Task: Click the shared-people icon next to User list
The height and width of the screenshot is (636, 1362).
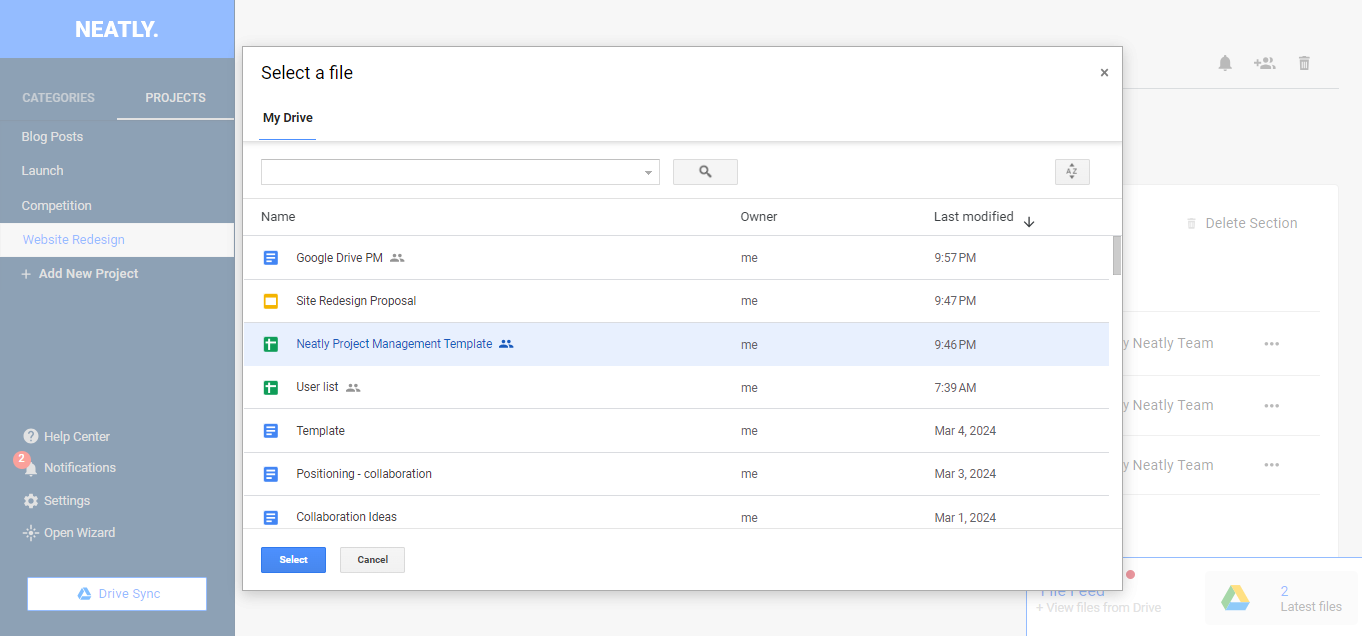Action: point(353,388)
